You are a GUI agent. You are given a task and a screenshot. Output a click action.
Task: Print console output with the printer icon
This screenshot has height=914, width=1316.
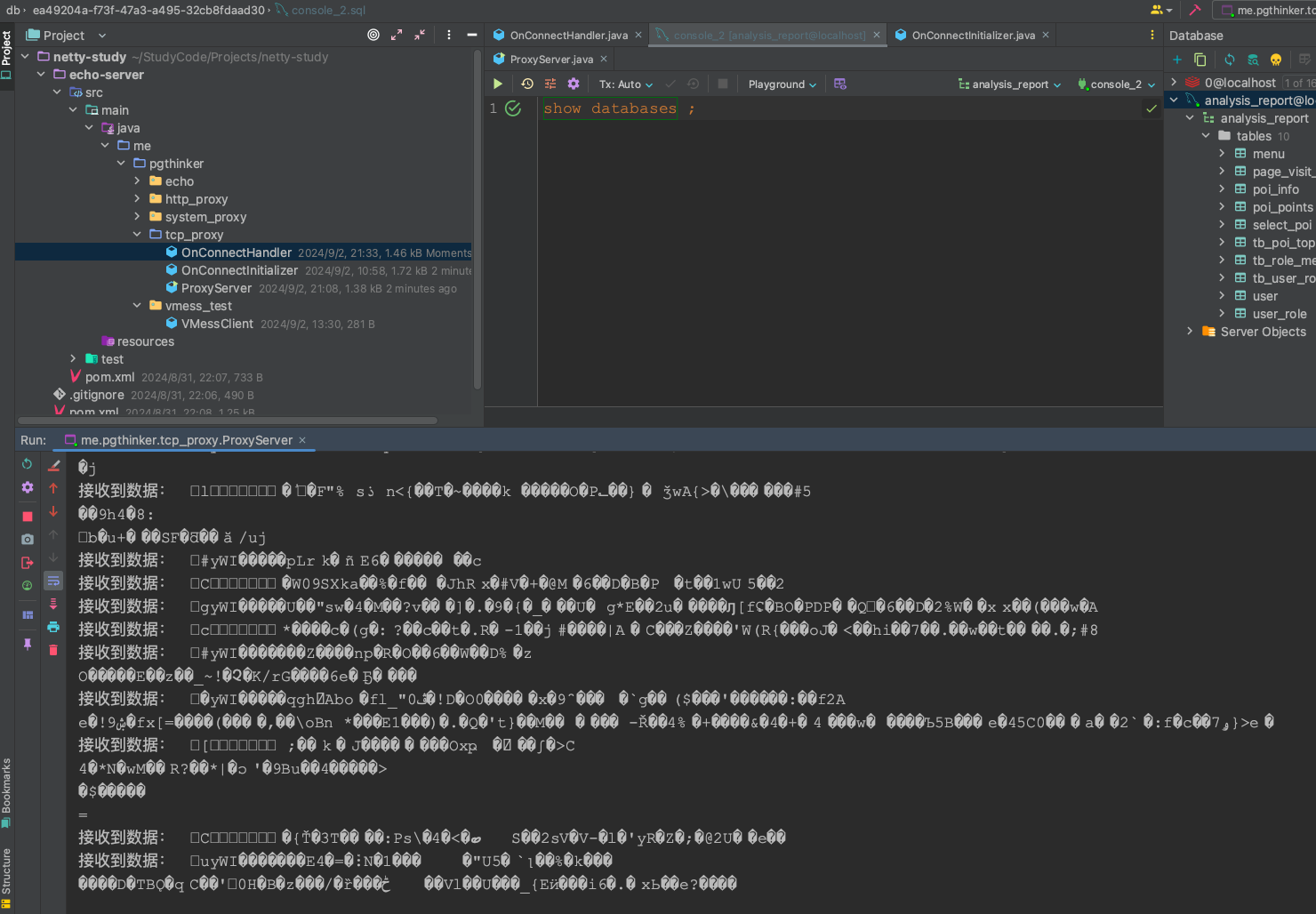pyautogui.click(x=53, y=627)
